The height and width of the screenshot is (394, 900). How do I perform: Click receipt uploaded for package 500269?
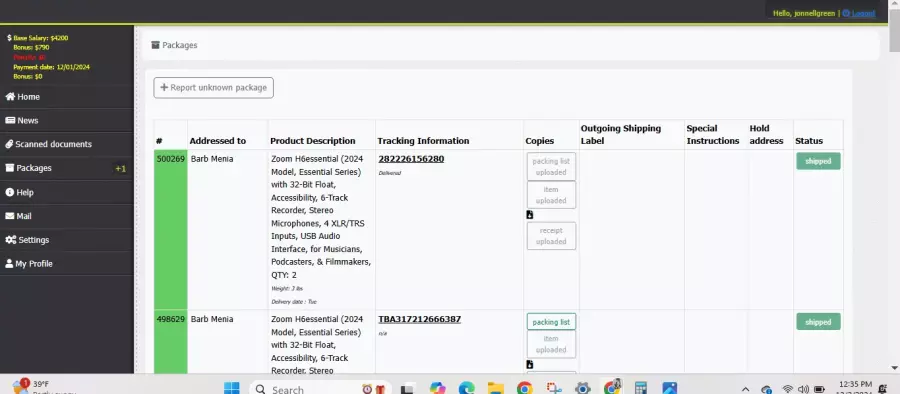tap(551, 236)
